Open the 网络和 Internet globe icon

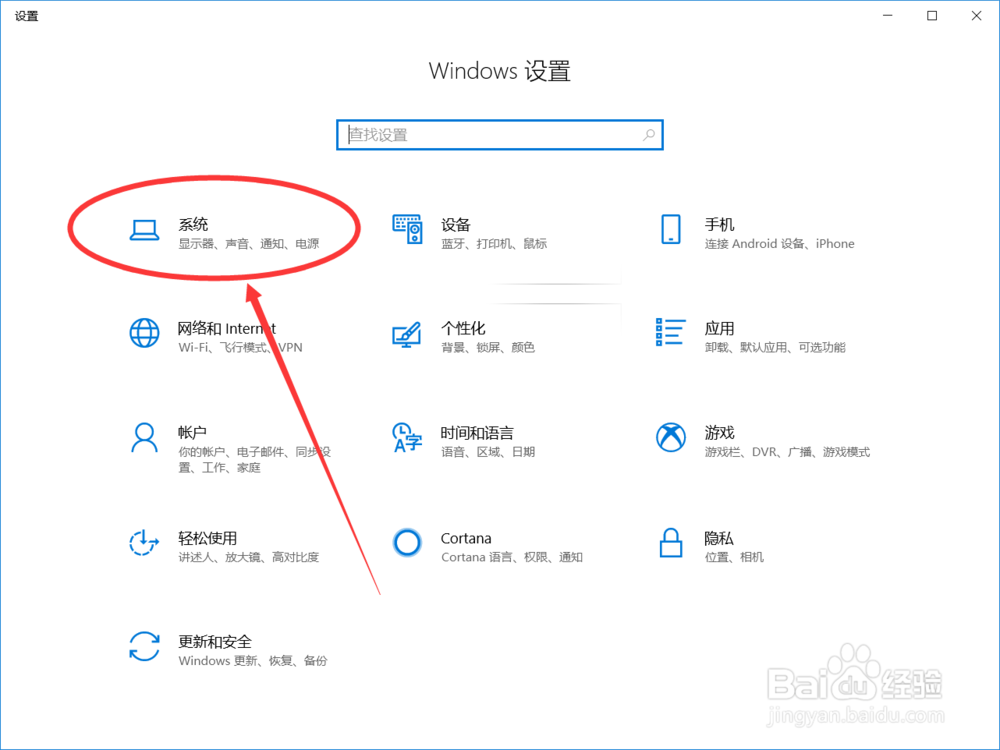click(144, 333)
